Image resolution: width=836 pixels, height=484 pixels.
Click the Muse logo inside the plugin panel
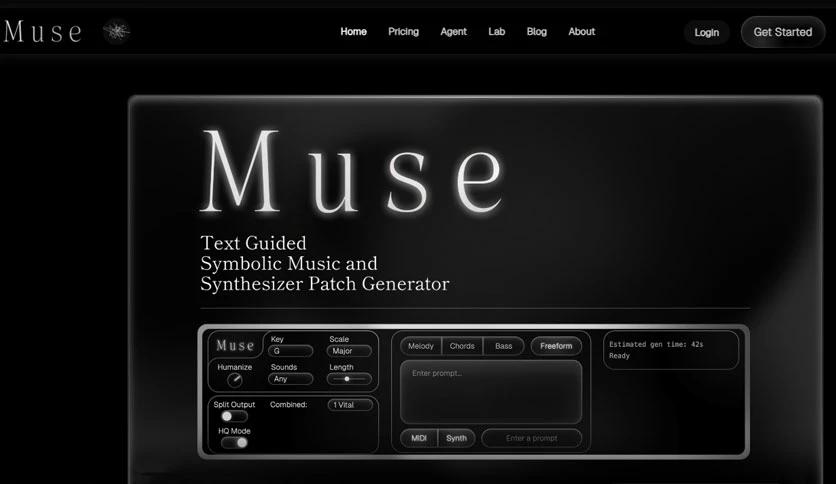tap(235, 345)
